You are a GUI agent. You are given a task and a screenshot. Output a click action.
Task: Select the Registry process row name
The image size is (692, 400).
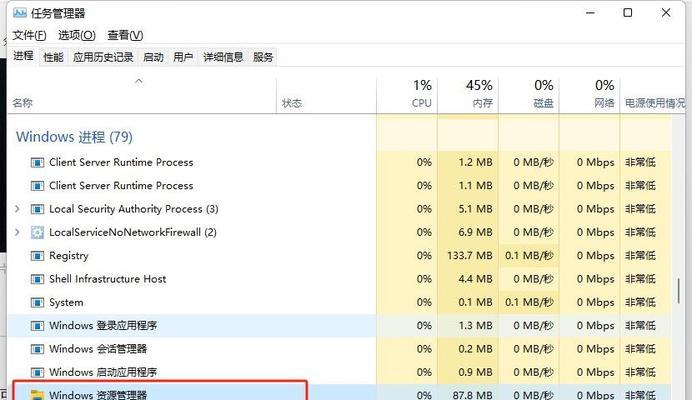pyautogui.click(x=69, y=256)
